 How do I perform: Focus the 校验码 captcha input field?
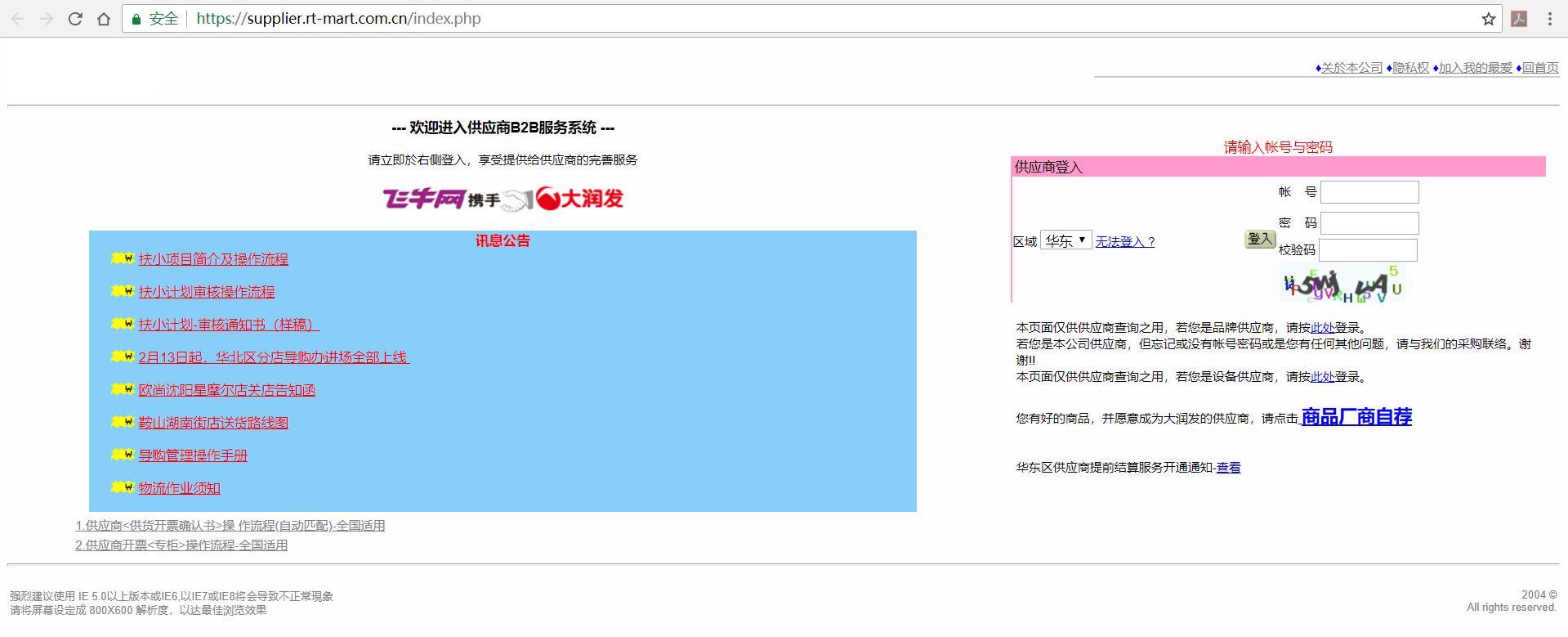coord(1368,250)
